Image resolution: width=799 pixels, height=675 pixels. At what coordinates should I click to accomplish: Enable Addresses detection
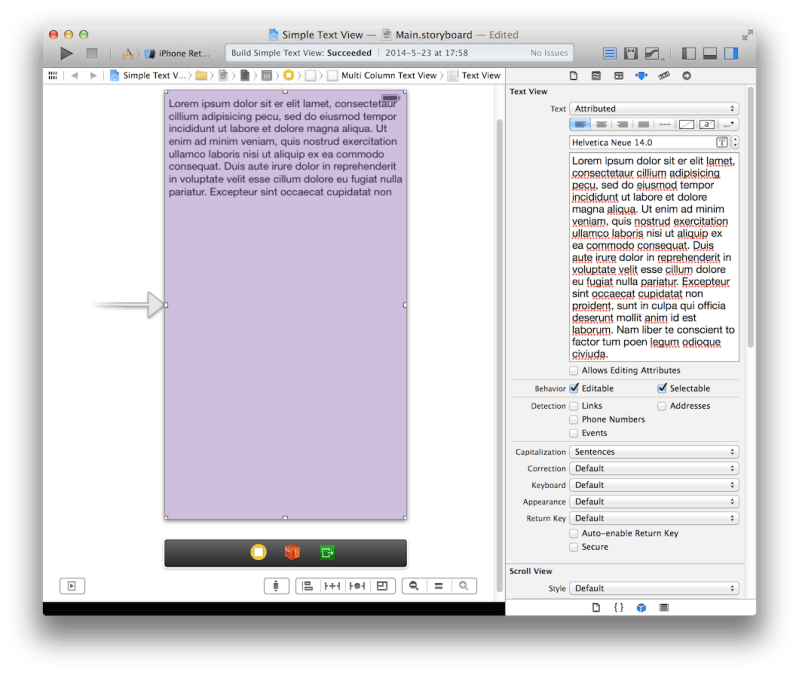pos(661,406)
